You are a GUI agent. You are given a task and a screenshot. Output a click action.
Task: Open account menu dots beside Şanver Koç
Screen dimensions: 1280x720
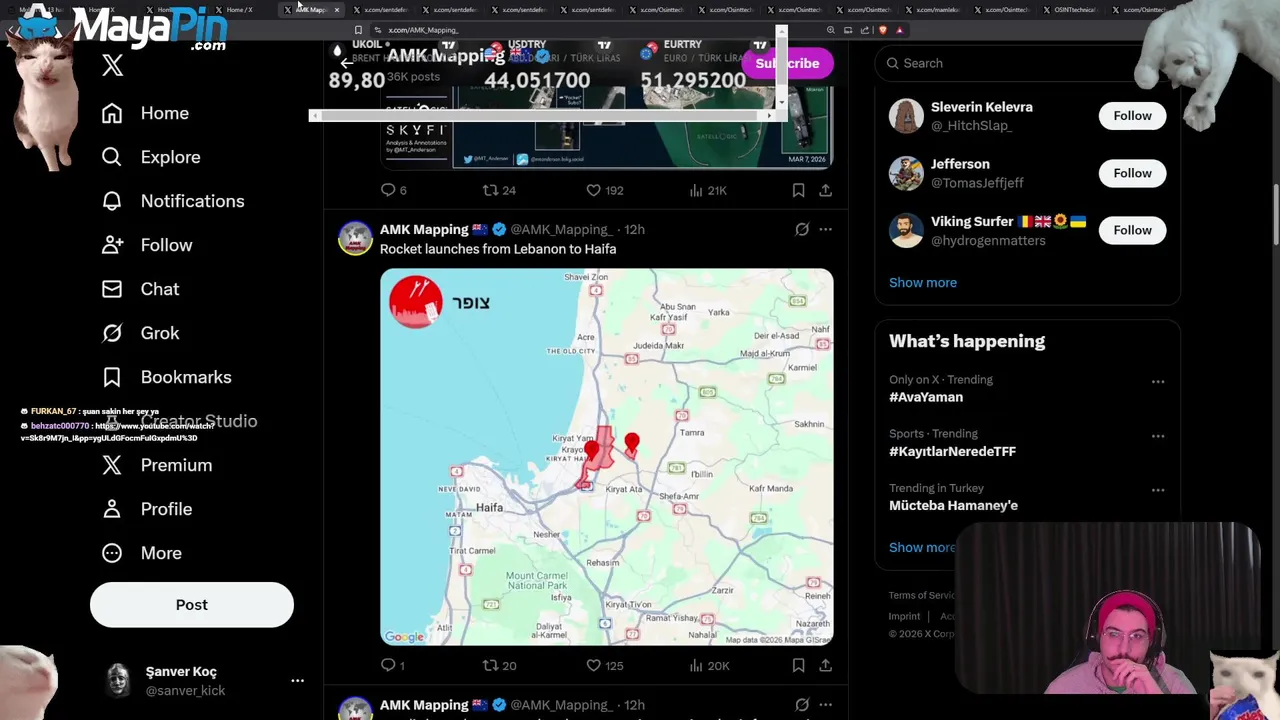[297, 681]
